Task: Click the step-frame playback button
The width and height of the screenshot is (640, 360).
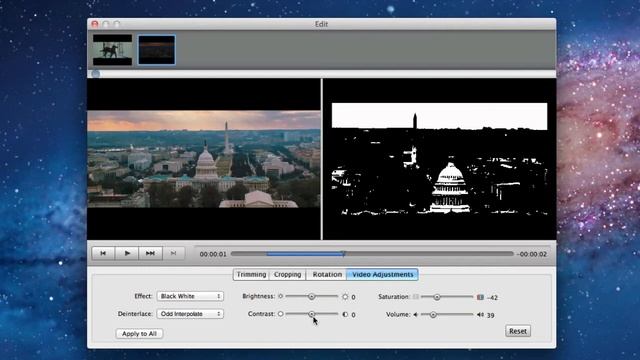Action: (x=173, y=253)
